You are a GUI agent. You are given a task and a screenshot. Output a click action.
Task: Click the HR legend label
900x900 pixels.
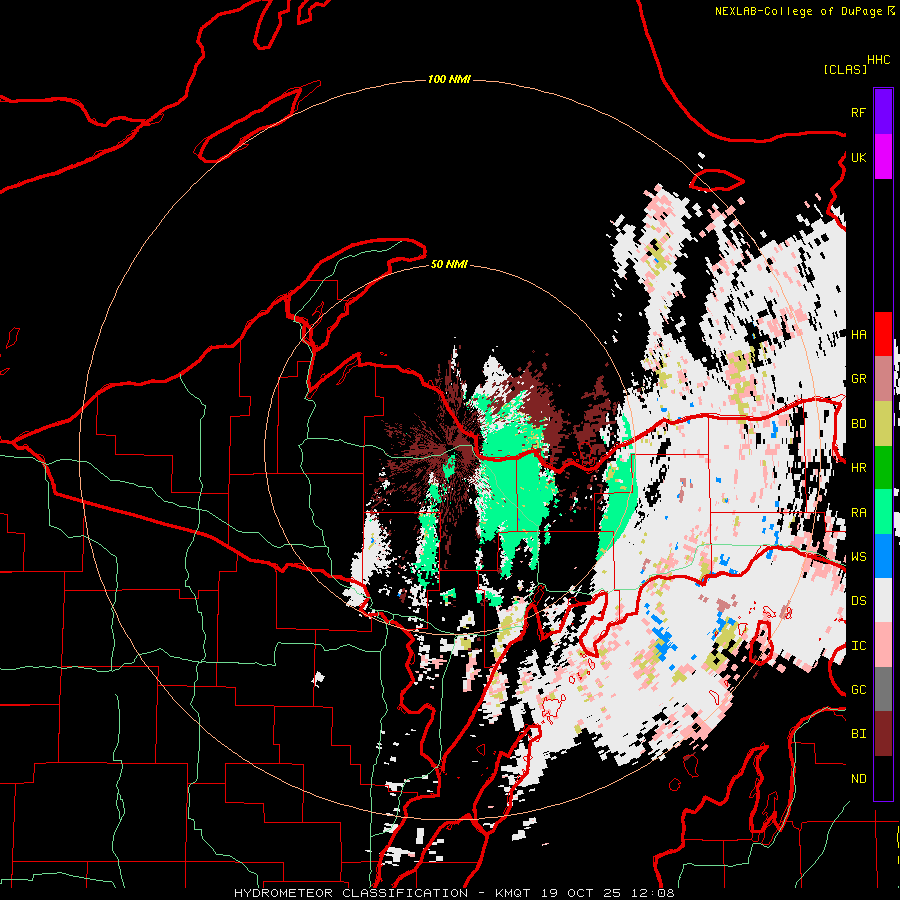tap(858, 468)
